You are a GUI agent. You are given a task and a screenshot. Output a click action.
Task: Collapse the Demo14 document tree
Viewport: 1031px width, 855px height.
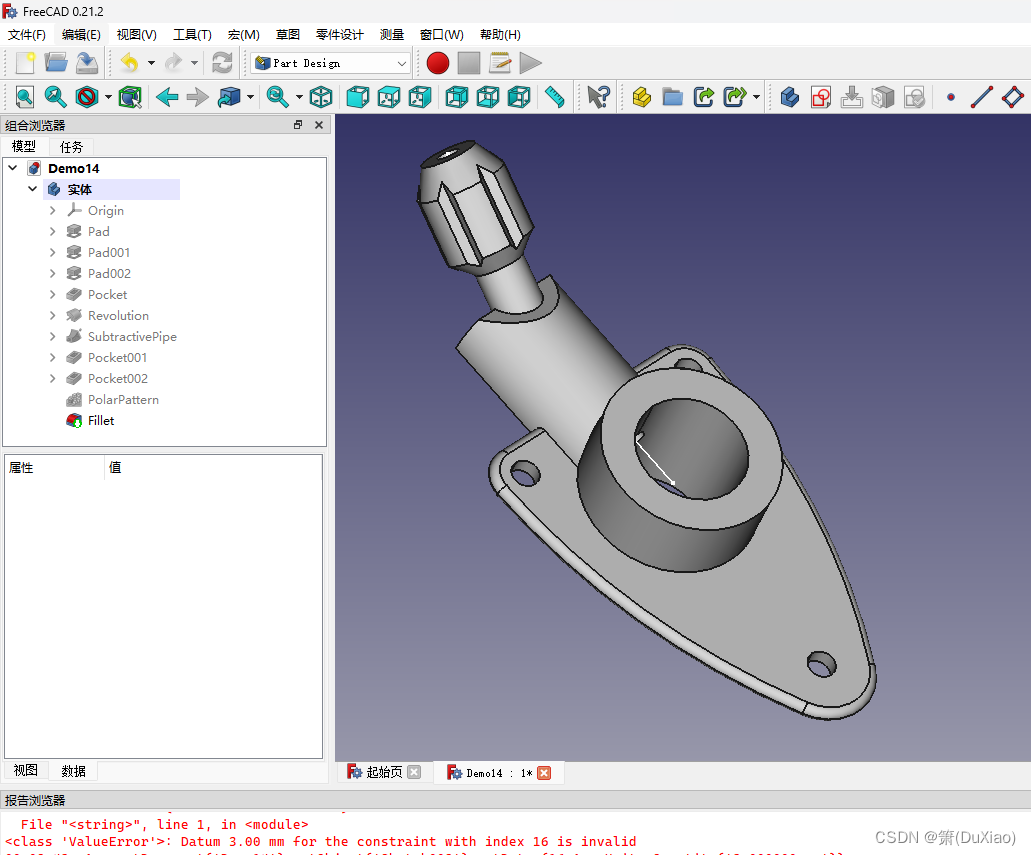click(12, 168)
